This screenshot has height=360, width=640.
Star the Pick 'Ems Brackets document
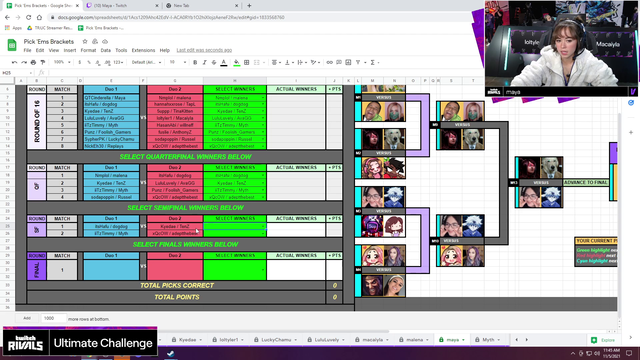pyautogui.click(x=85, y=42)
